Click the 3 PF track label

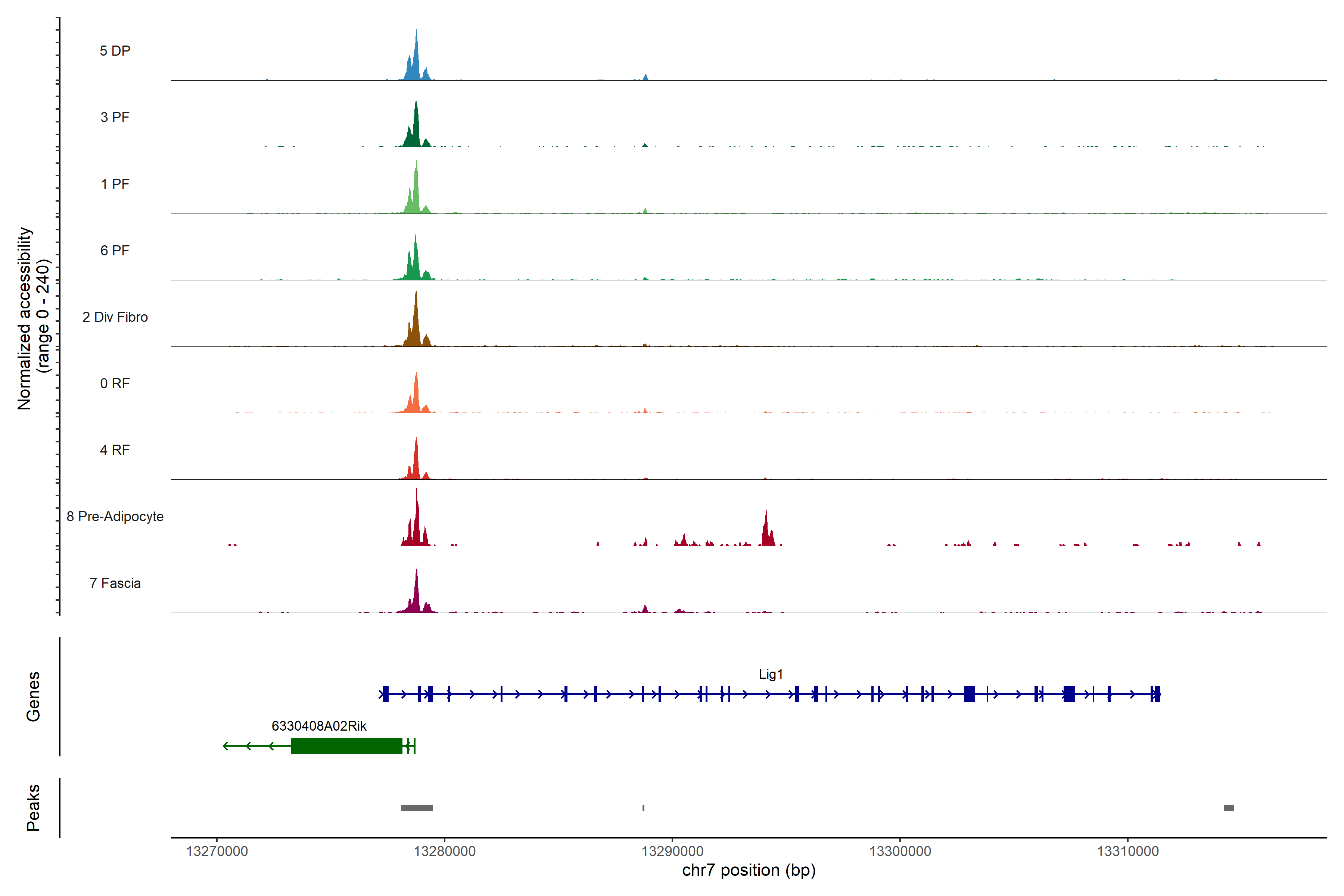[115, 117]
